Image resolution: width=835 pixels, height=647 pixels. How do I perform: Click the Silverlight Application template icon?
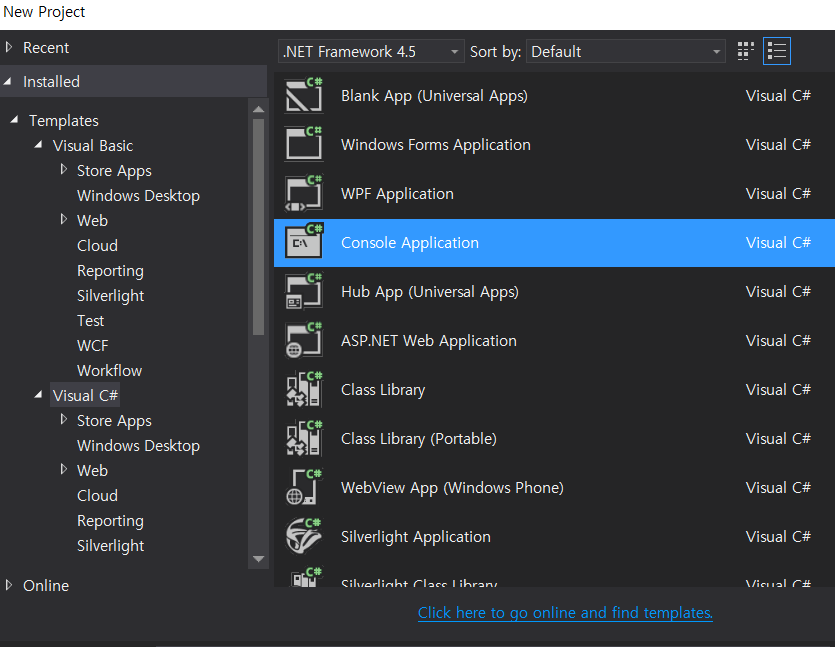click(304, 536)
